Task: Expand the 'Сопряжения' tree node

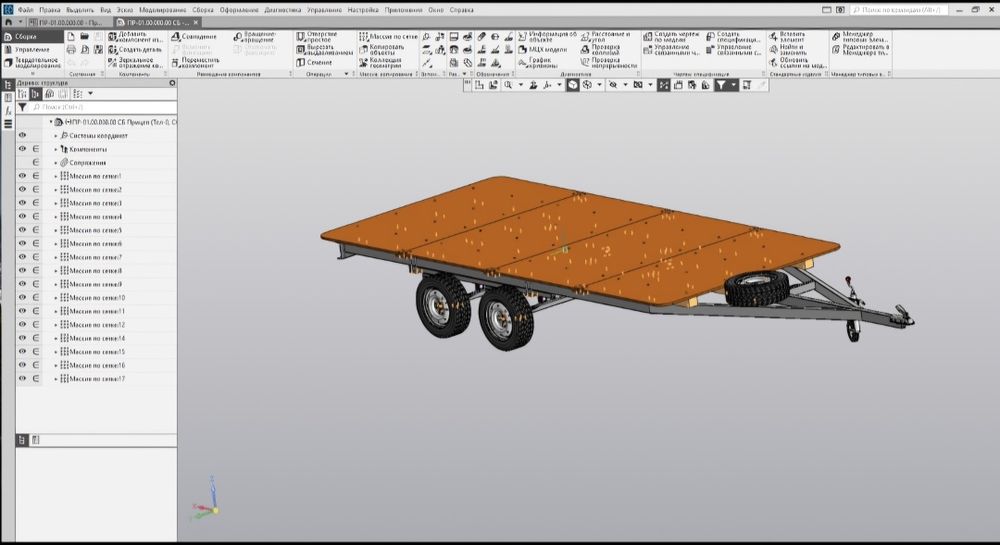Action: [55, 163]
